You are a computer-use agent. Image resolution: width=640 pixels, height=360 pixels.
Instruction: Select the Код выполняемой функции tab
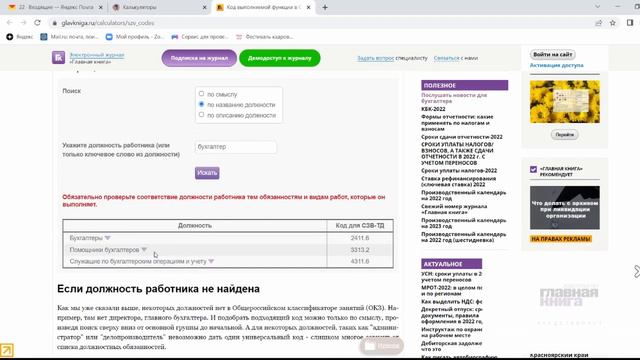[264, 7]
